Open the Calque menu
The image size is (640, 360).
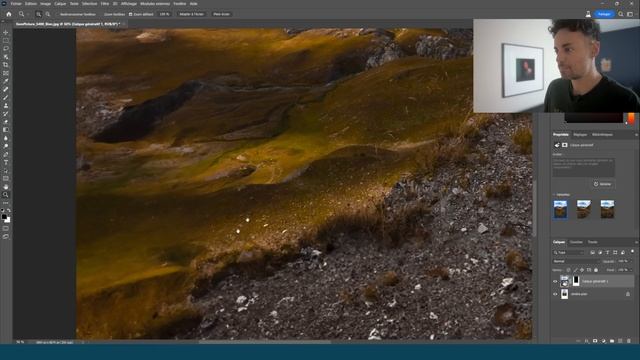60,4
